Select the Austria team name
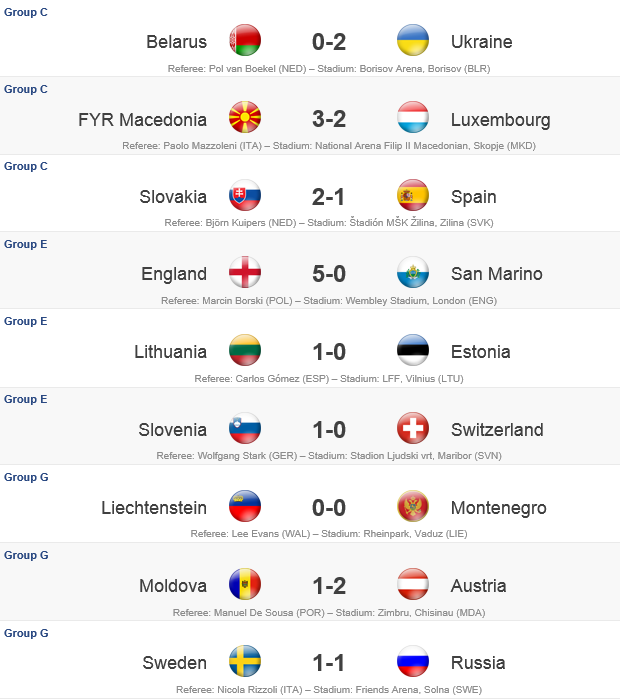This screenshot has height=699, width=620. (478, 586)
